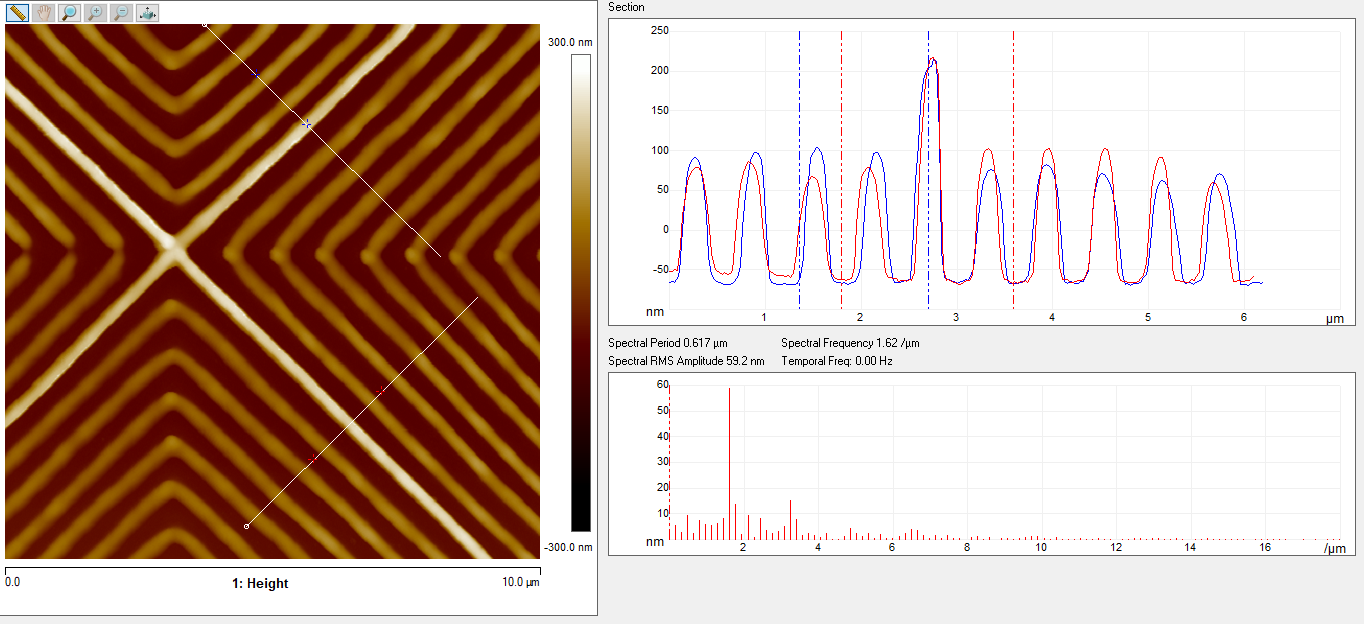This screenshot has height=624, width=1364.
Task: Choose the plain magnifier zoom tool
Action: (x=69, y=13)
